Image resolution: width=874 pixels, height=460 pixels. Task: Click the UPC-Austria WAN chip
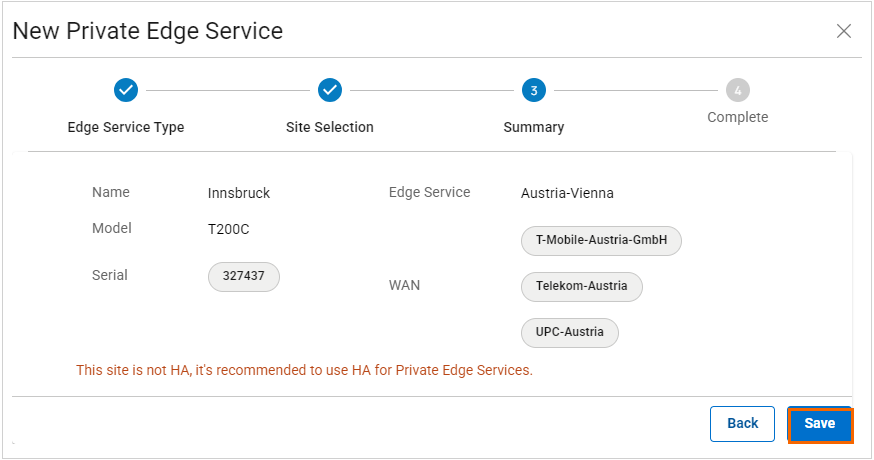coord(570,332)
